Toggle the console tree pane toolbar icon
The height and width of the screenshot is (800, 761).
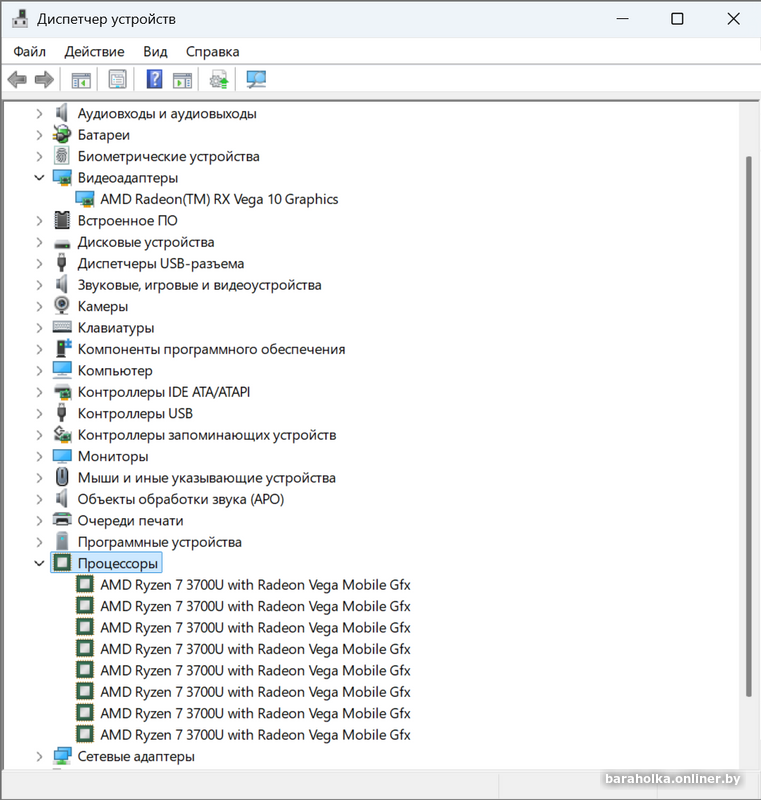point(81,80)
